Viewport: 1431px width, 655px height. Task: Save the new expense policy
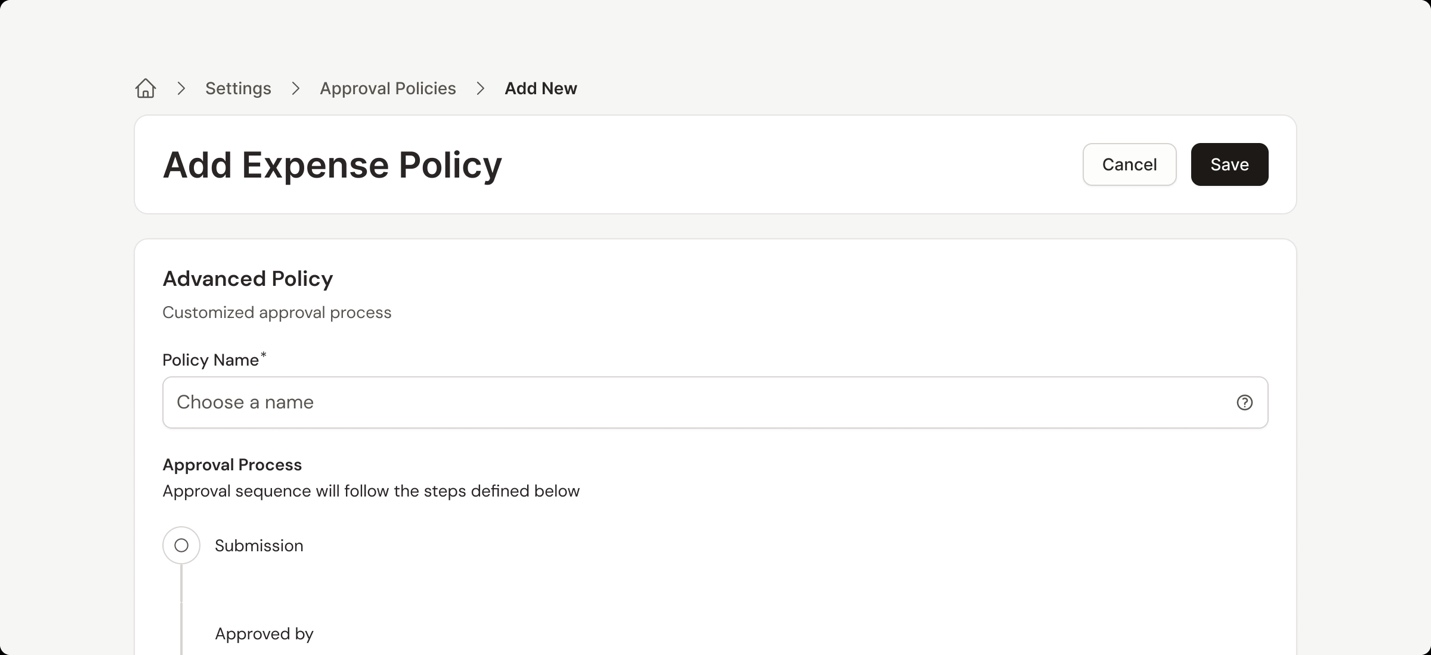point(1228,165)
